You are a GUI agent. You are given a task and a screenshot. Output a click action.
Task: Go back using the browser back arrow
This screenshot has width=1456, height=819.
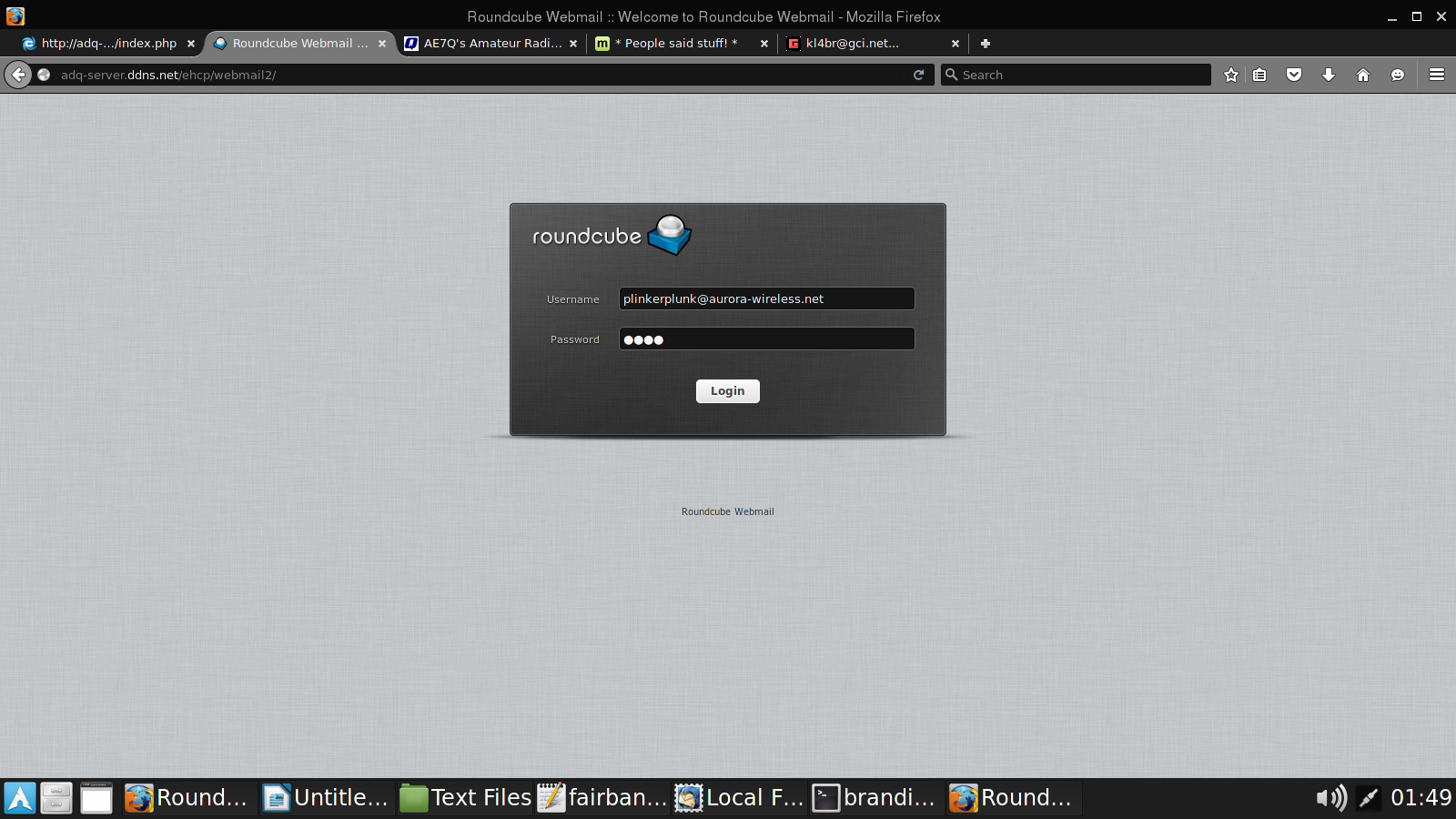18,75
